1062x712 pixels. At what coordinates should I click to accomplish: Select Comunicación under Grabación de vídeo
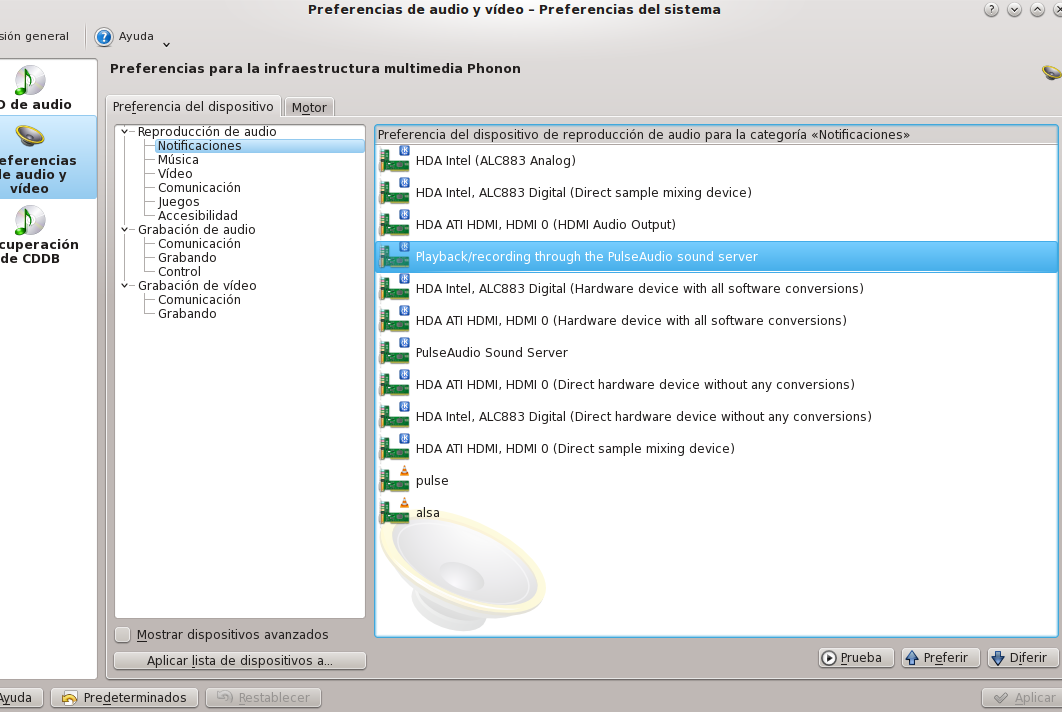pyautogui.click(x=199, y=299)
